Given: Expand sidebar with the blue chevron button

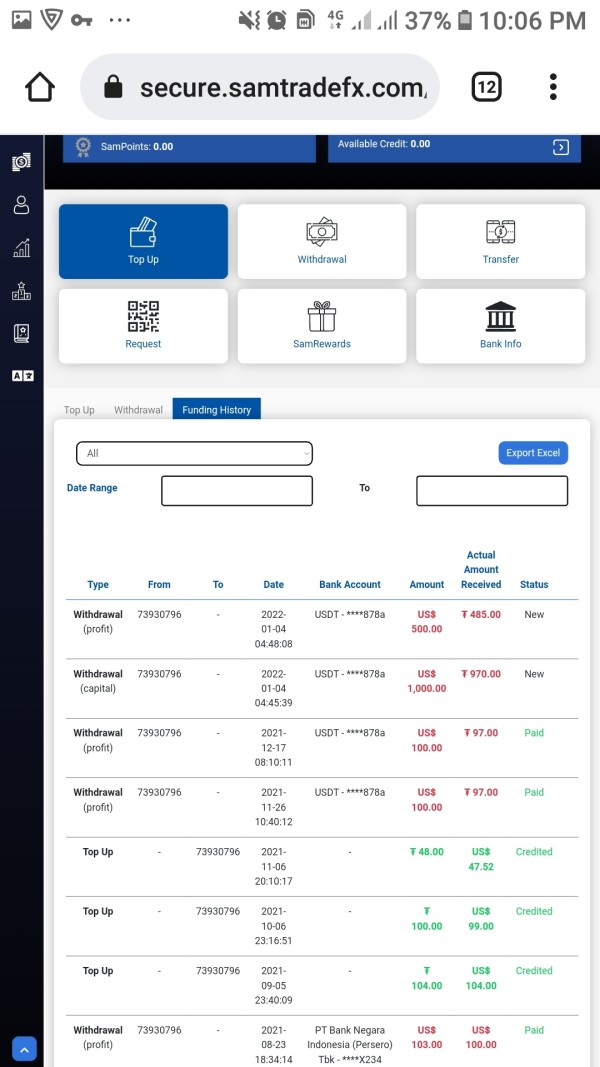Looking at the screenshot, I should coord(24,1049).
